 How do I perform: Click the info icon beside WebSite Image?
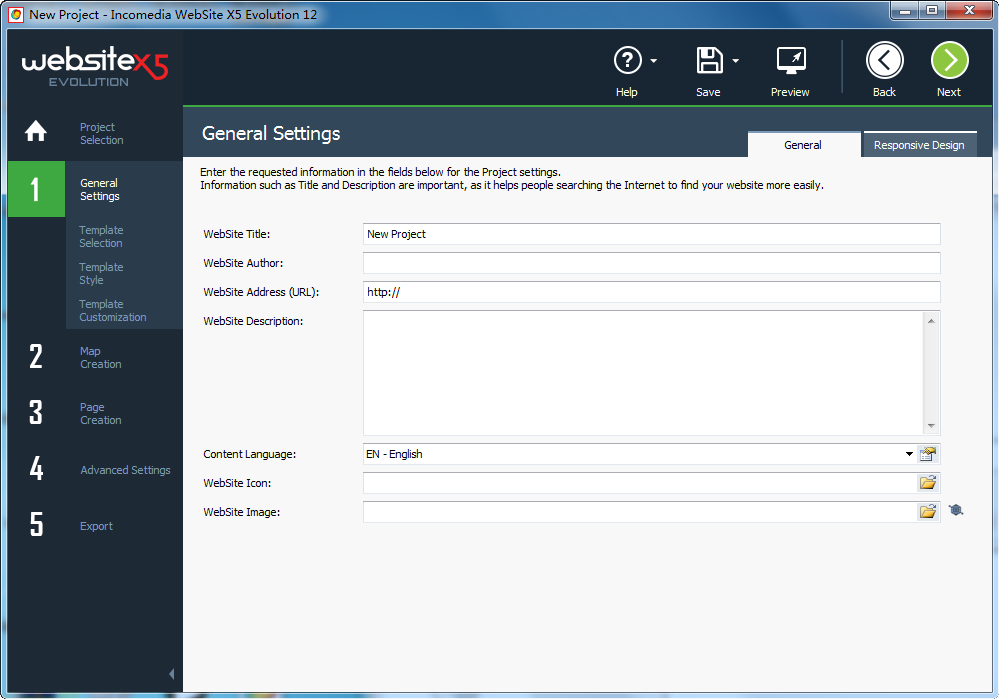[x=956, y=511]
